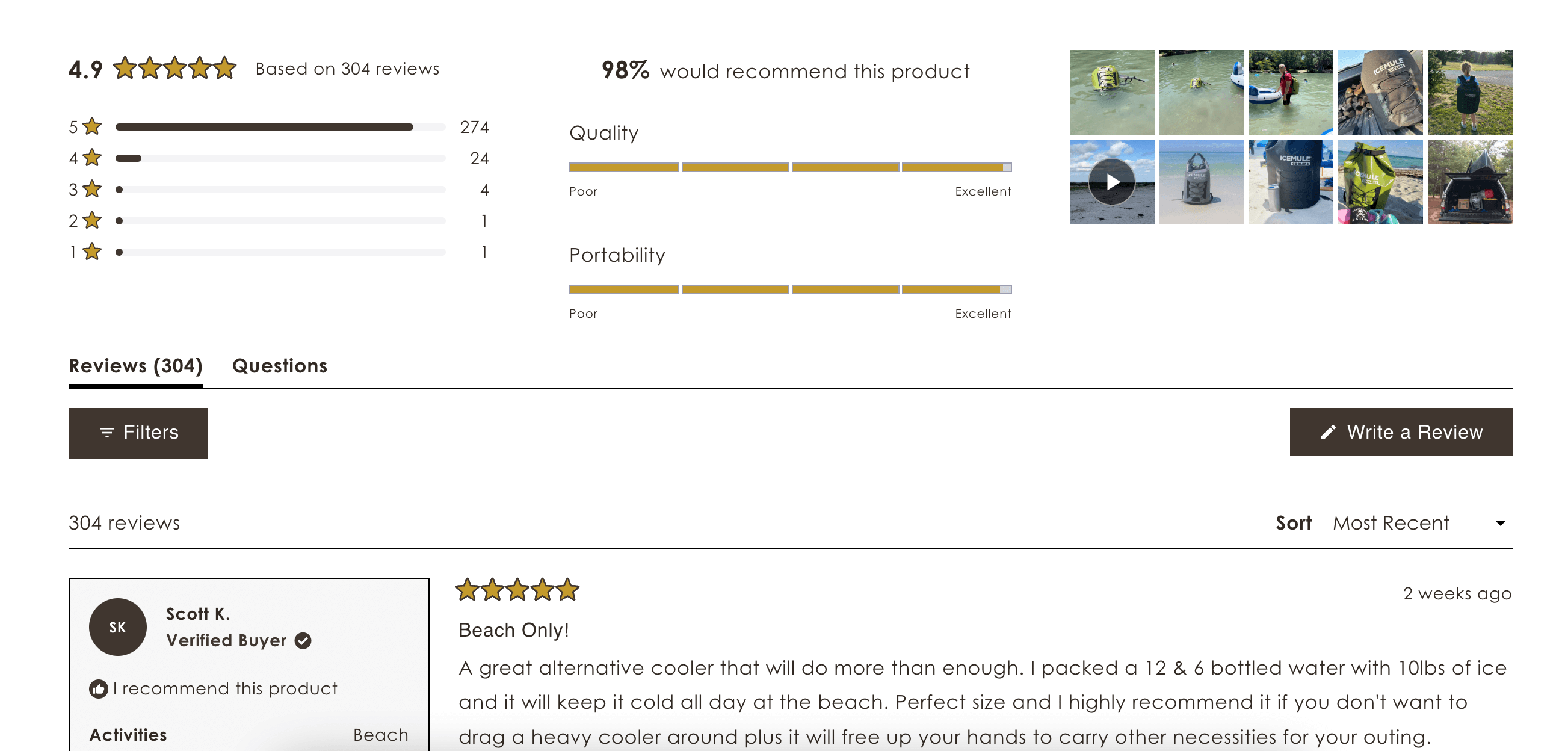
Task: Click the pencil icon on Write a Review
Action: coord(1328,432)
